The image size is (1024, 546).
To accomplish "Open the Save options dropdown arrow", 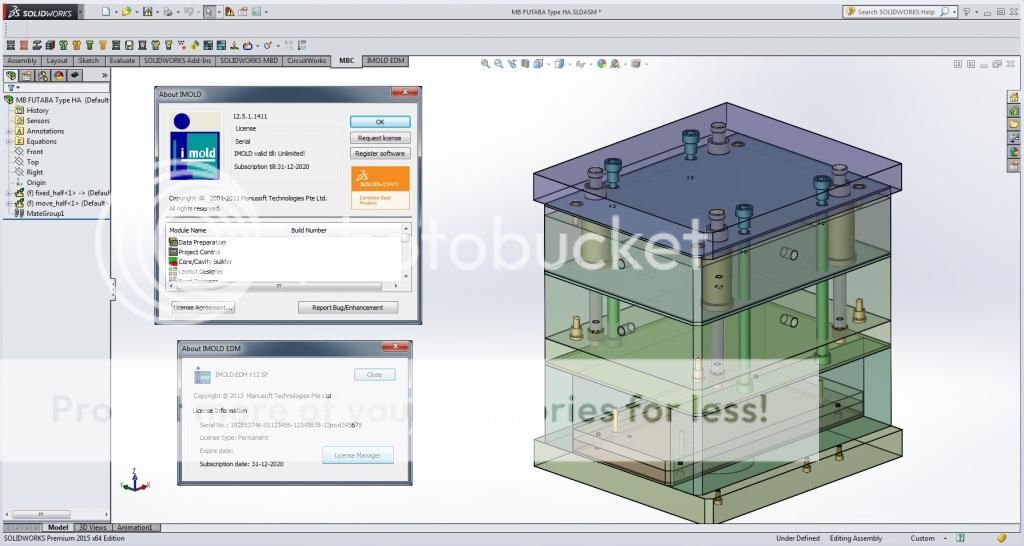I will (157, 12).
